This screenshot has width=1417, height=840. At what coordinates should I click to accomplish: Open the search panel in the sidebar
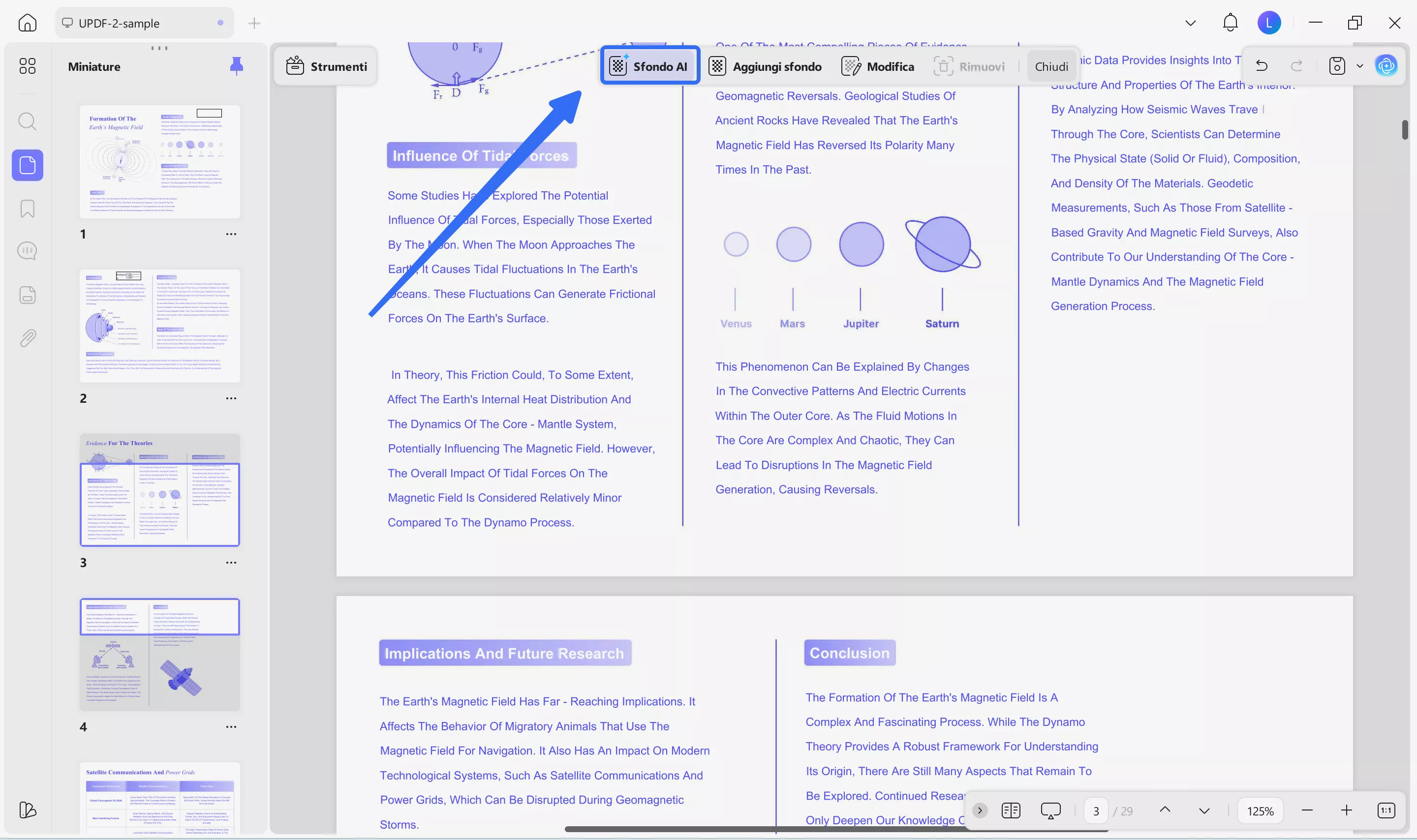[x=27, y=121]
